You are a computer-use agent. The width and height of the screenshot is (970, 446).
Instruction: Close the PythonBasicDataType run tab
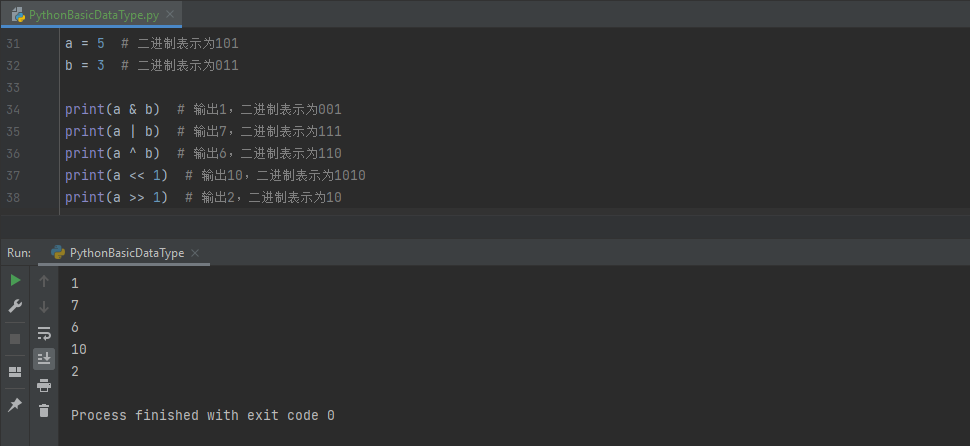tap(195, 253)
